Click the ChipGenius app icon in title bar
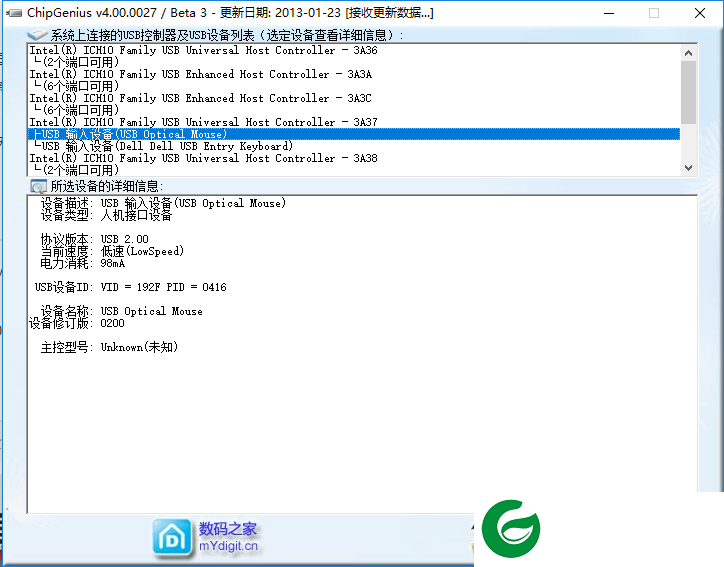The width and height of the screenshot is (724, 567). (x=13, y=13)
